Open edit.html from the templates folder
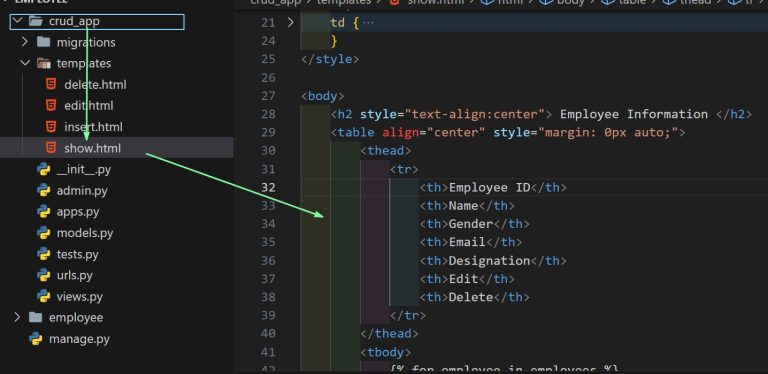The image size is (768, 374). coord(89,106)
